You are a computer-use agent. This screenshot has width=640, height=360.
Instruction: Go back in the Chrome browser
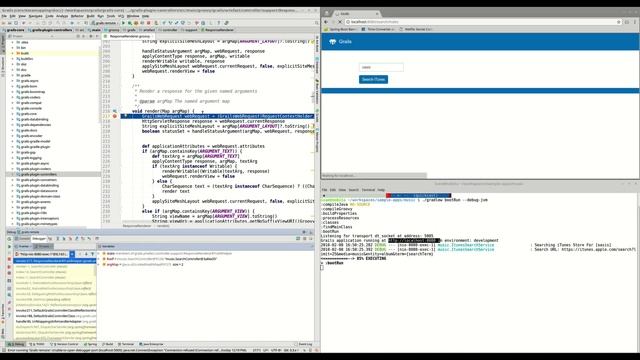[326, 22]
